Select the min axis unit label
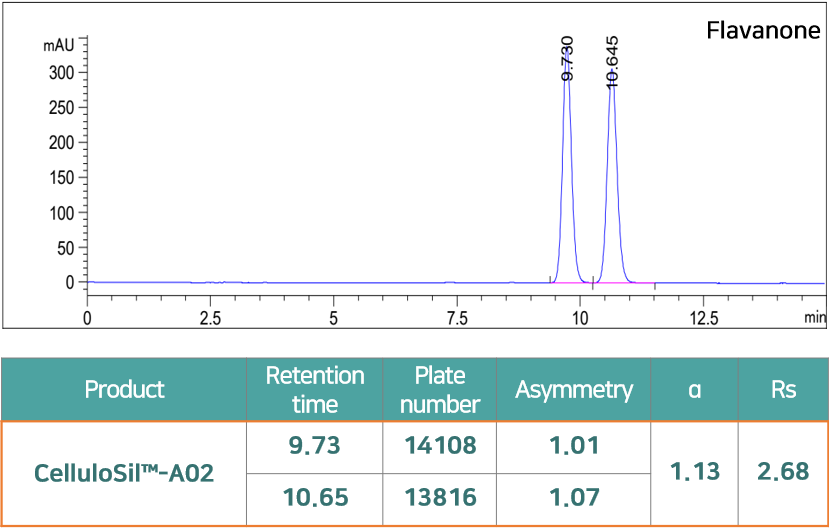 (x=815, y=318)
